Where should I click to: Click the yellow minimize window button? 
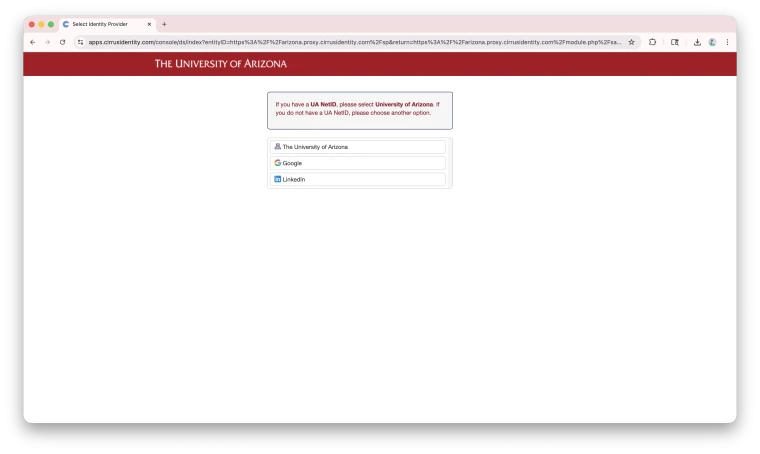pyautogui.click(x=41, y=24)
